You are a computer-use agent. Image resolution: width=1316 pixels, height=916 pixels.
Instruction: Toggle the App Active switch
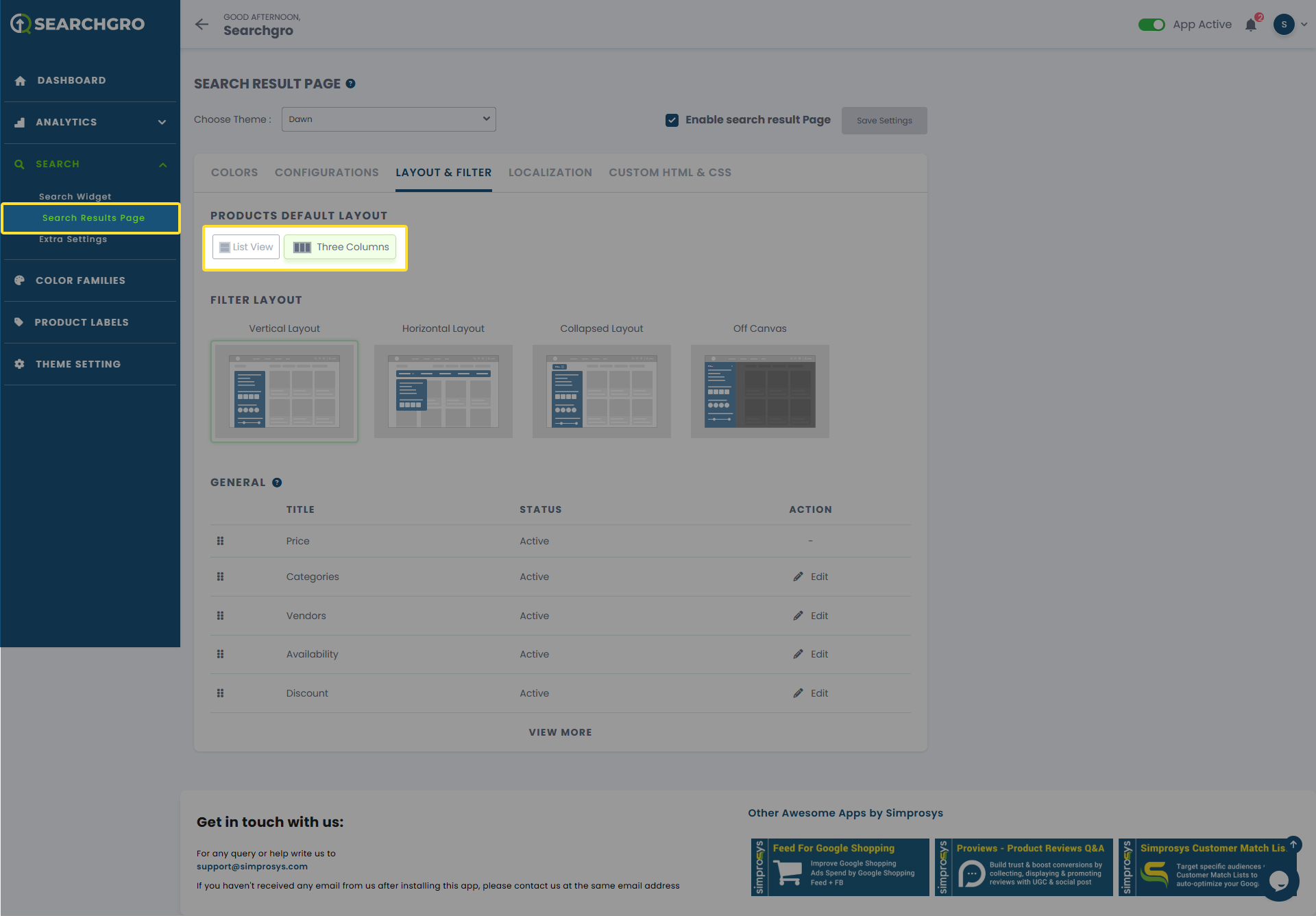pyautogui.click(x=1151, y=25)
